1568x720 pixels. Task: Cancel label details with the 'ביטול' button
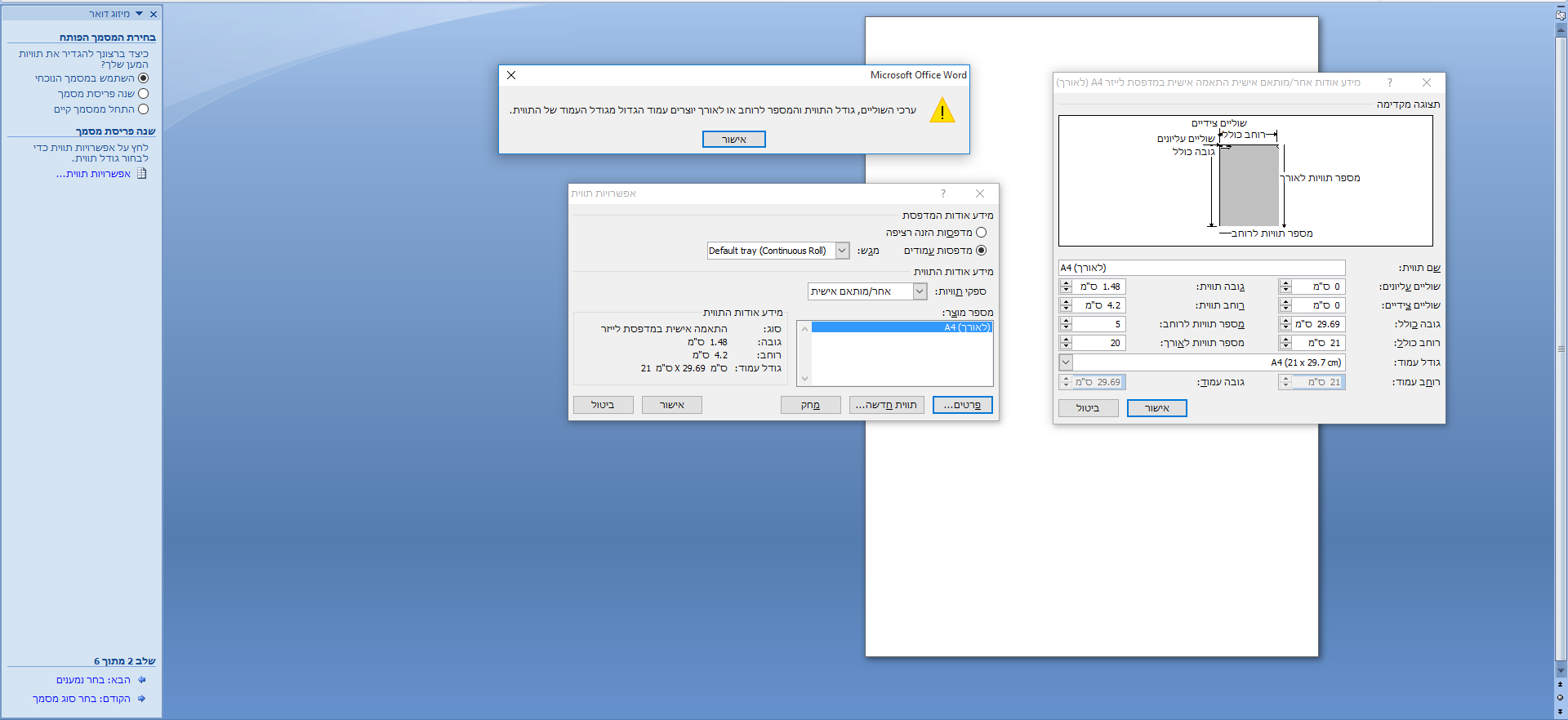[1088, 408]
